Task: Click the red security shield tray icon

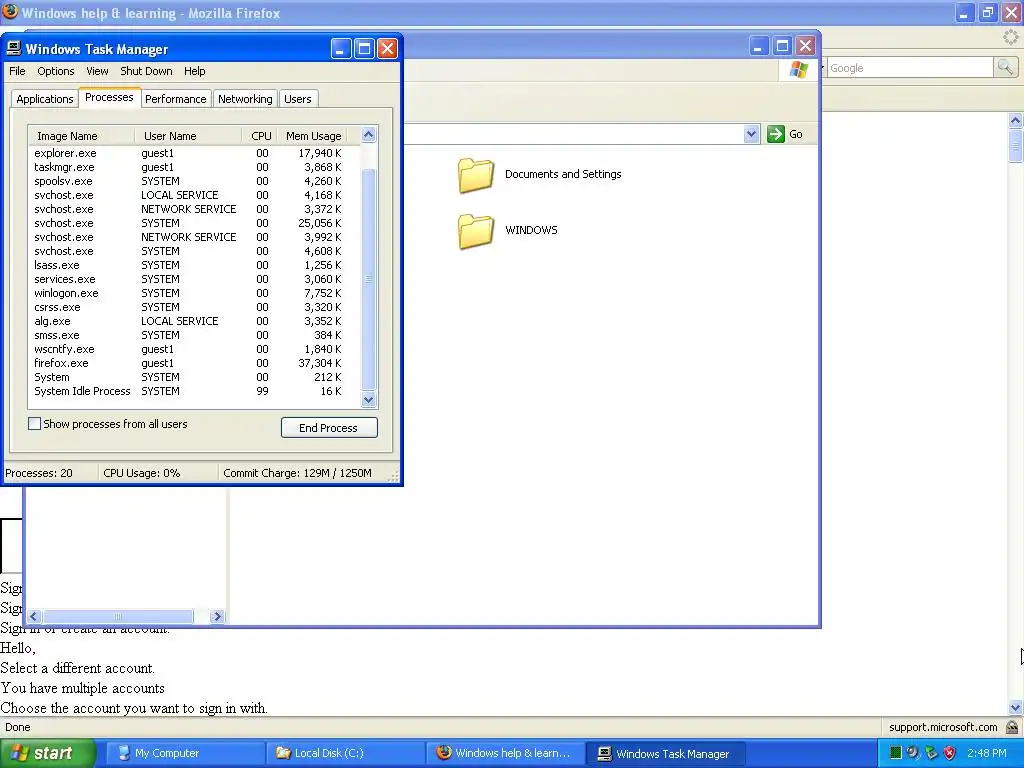Action: pos(950,753)
